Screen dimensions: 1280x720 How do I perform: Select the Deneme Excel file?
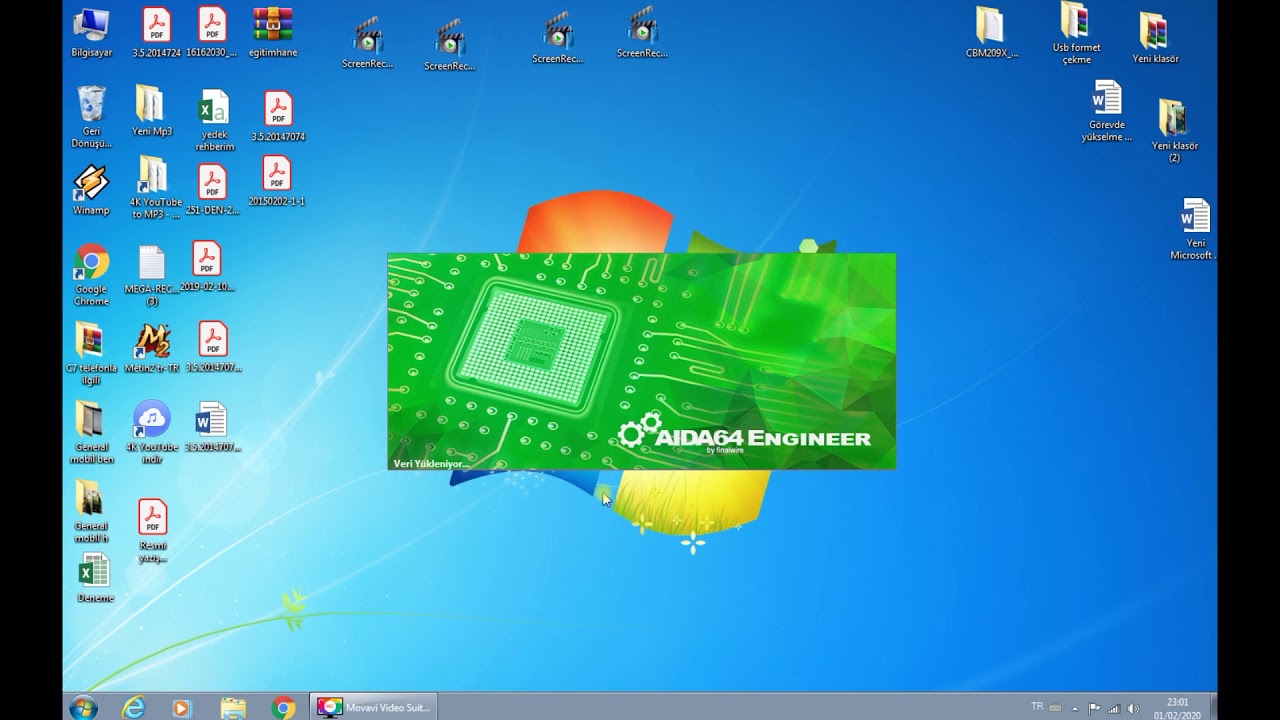[95, 579]
